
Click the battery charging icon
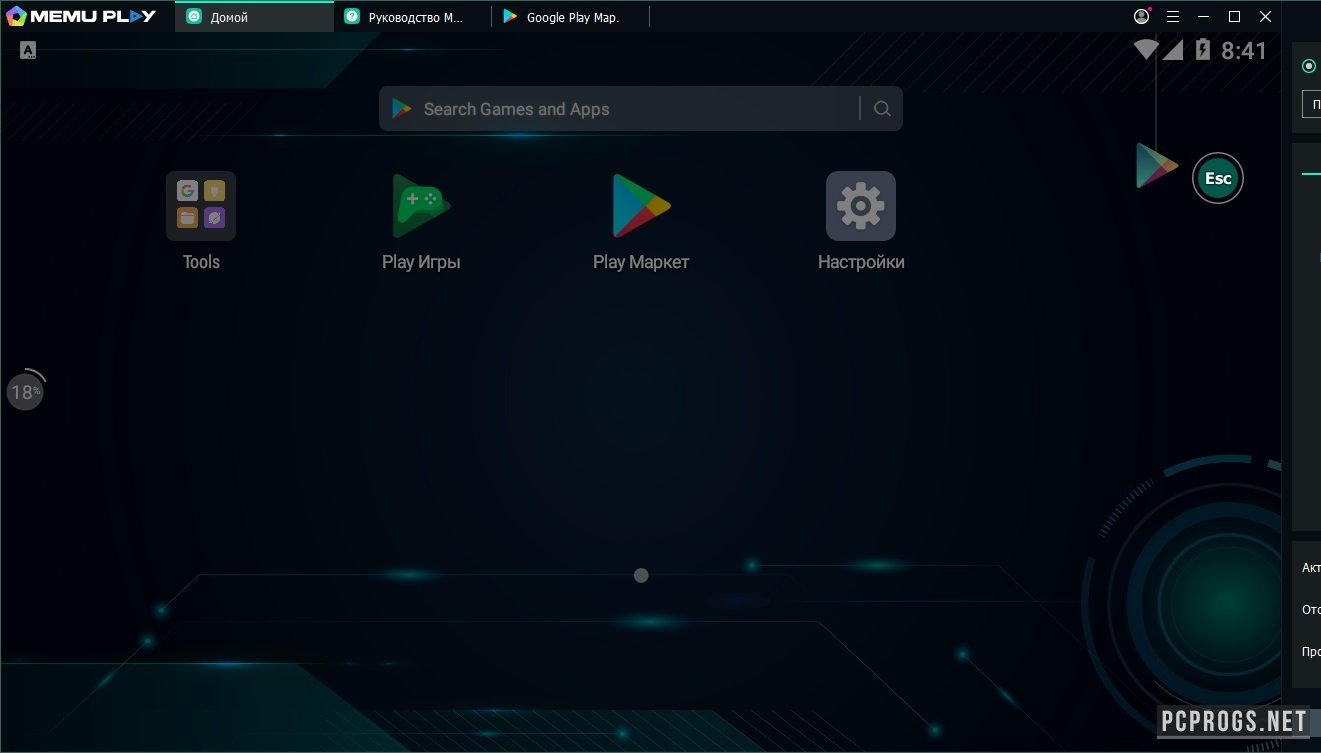pyautogui.click(x=1203, y=49)
